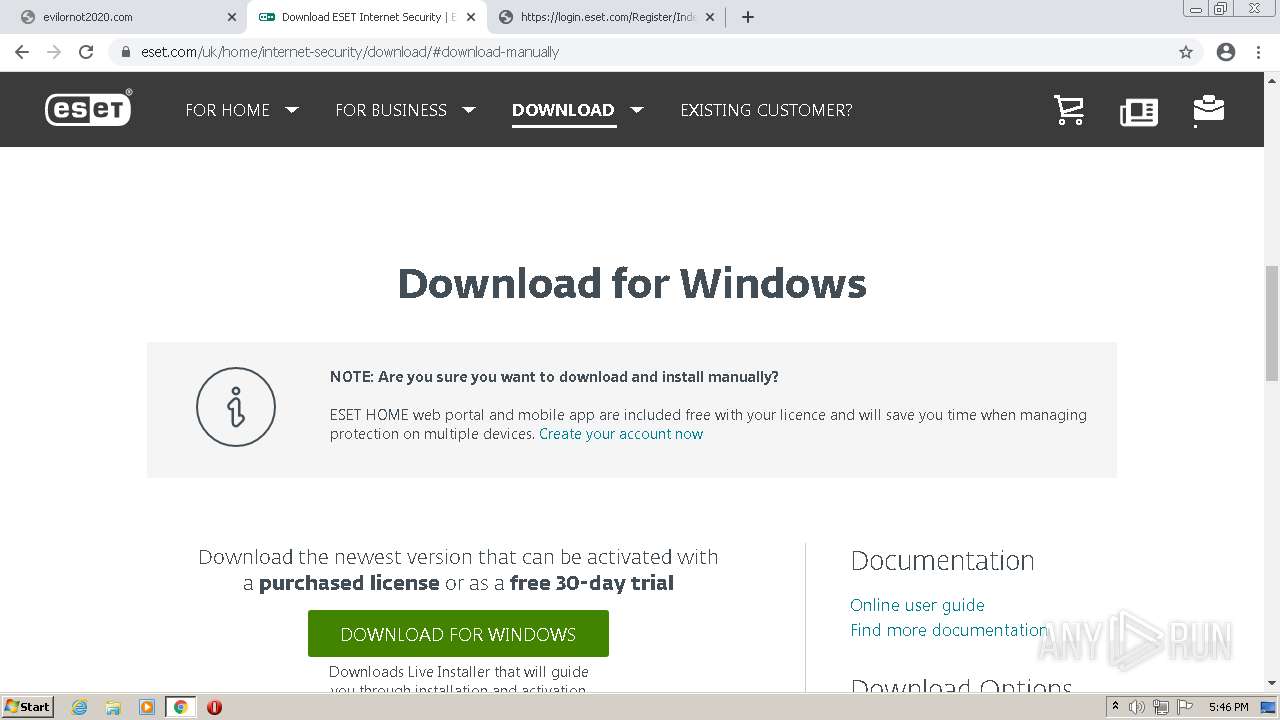Expand the FOR HOME dropdown arrow
The image size is (1280, 720).
click(292, 110)
